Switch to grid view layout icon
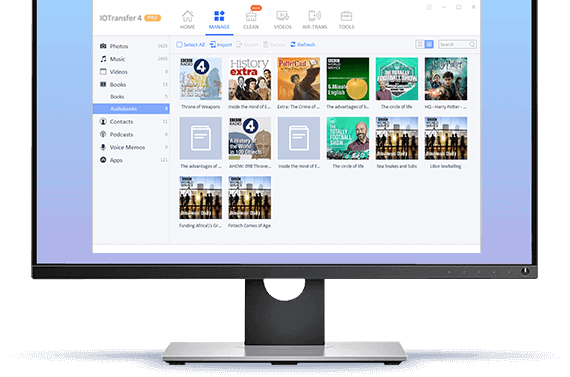The height and width of the screenshot is (377, 570). (429, 44)
